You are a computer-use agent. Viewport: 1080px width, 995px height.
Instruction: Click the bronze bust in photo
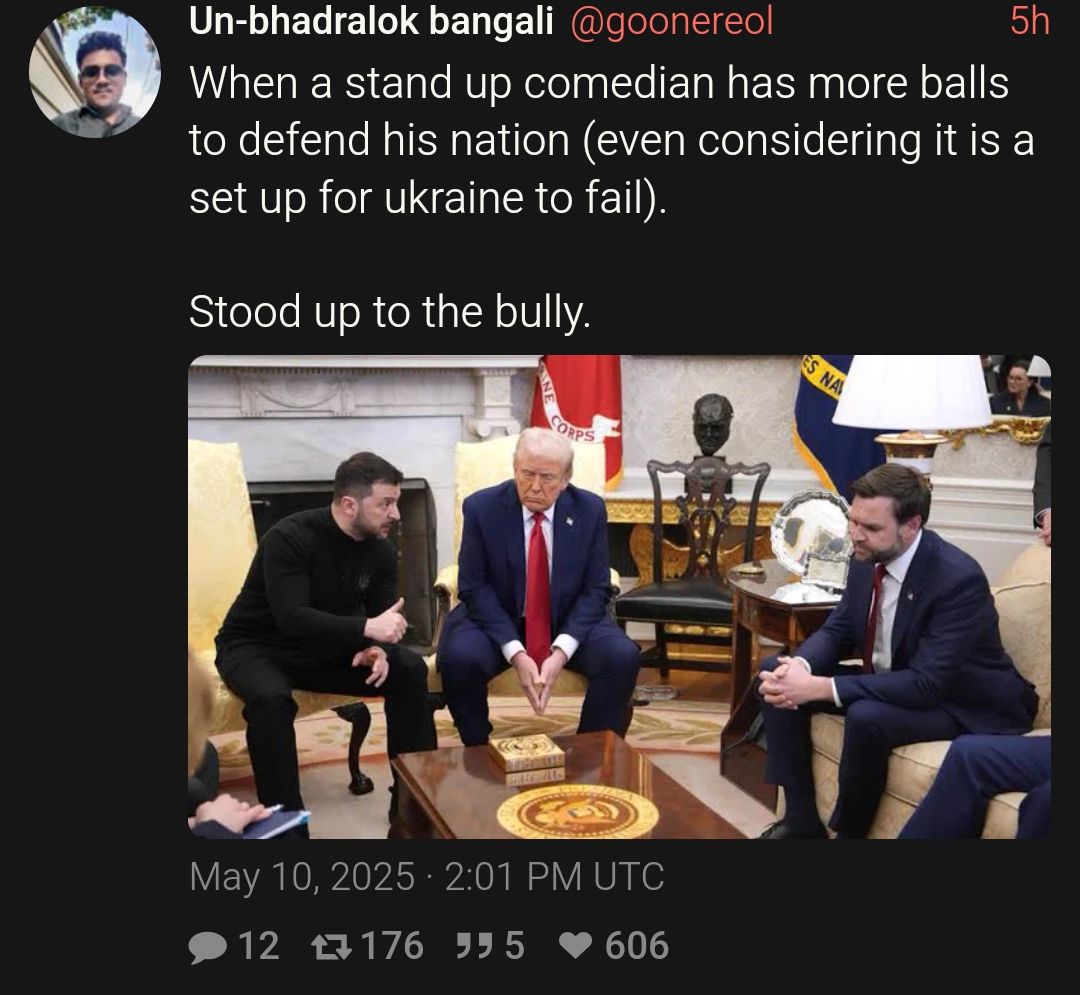(712, 424)
